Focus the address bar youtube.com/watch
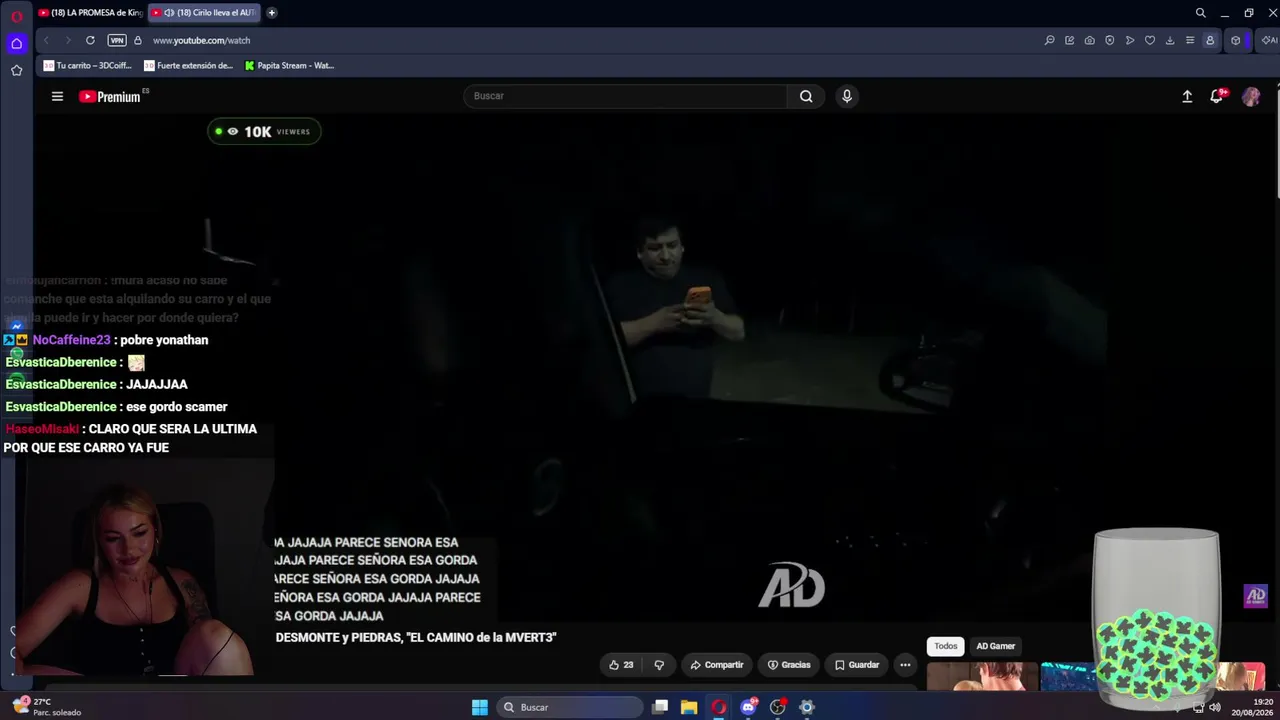The image size is (1280, 720). tap(201, 40)
